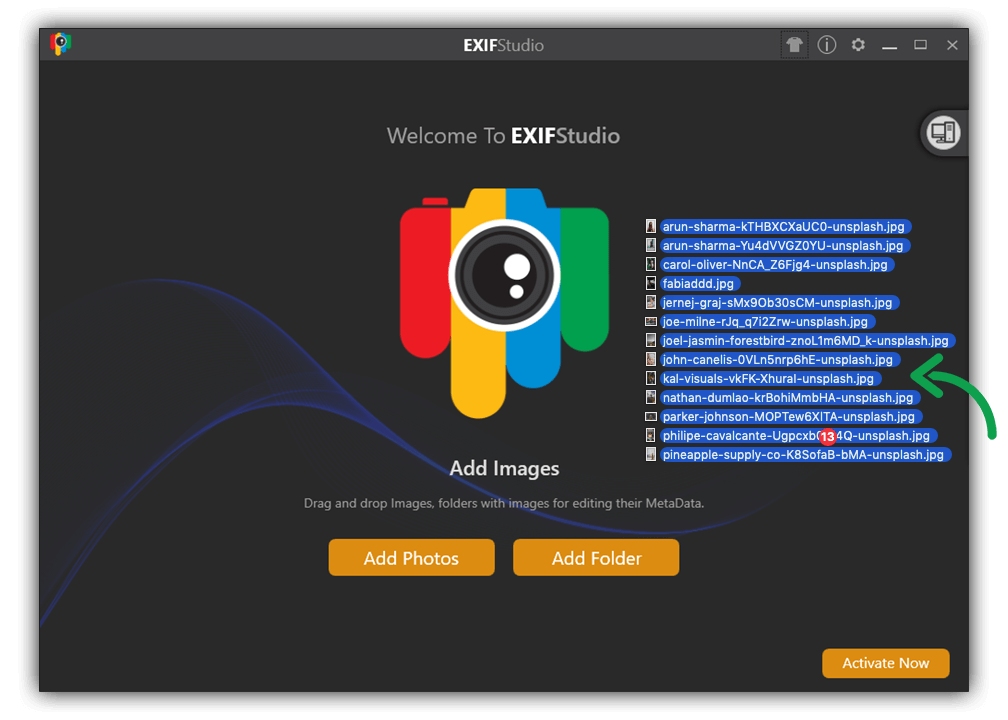This screenshot has height=720, width=1008.
Task: Click the thumbnail beside jernej-graj-sMx9Ob30sCM-unsplash.jpg
Action: [x=651, y=302]
